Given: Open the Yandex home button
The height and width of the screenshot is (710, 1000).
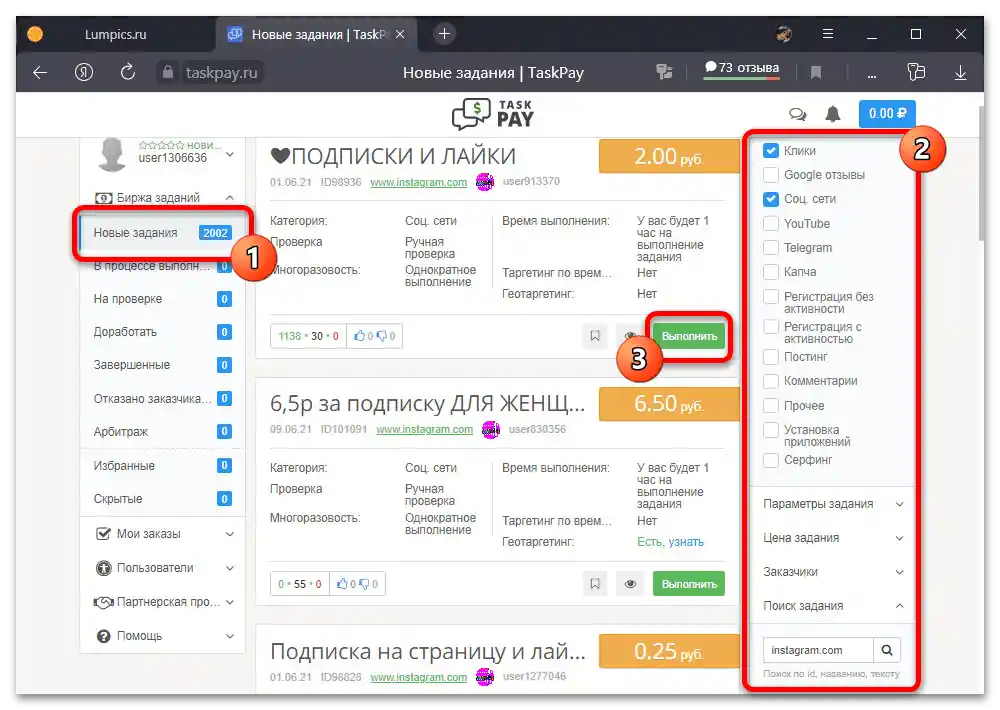Looking at the screenshot, I should coord(84,73).
